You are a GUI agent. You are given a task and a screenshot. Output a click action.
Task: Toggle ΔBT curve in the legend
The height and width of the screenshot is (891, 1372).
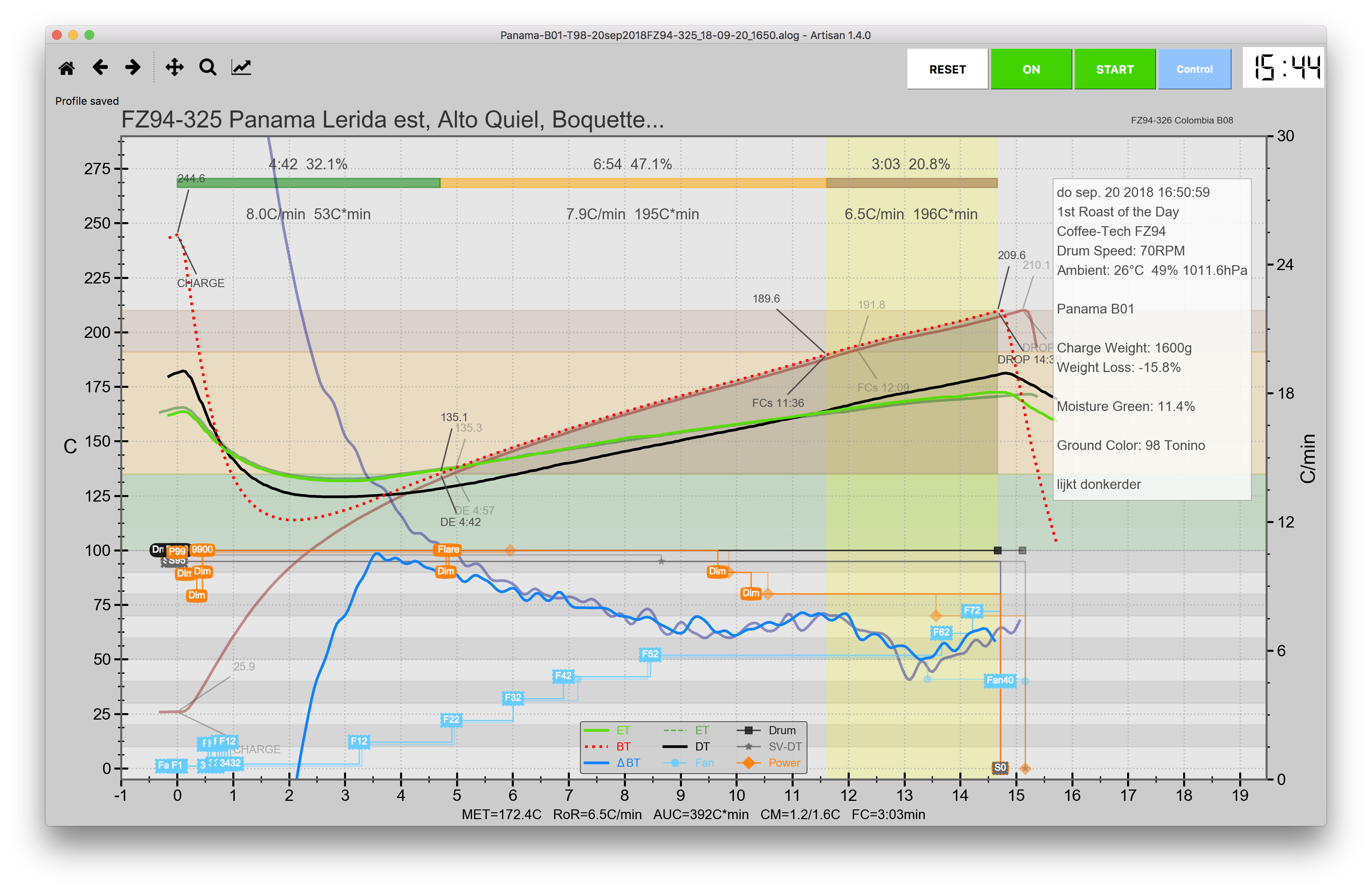628,763
